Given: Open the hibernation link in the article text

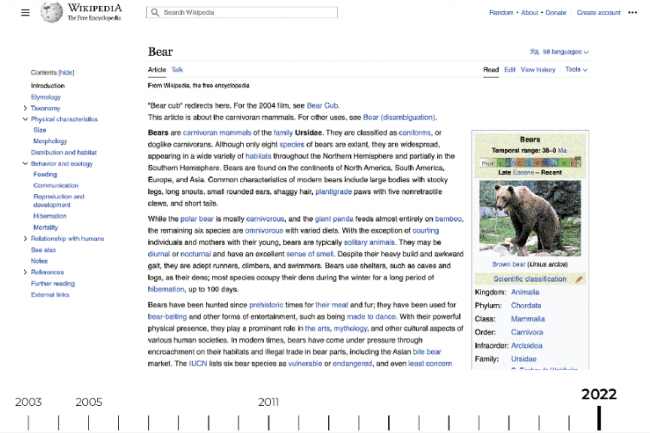Looking at the screenshot, I should pos(166,289).
